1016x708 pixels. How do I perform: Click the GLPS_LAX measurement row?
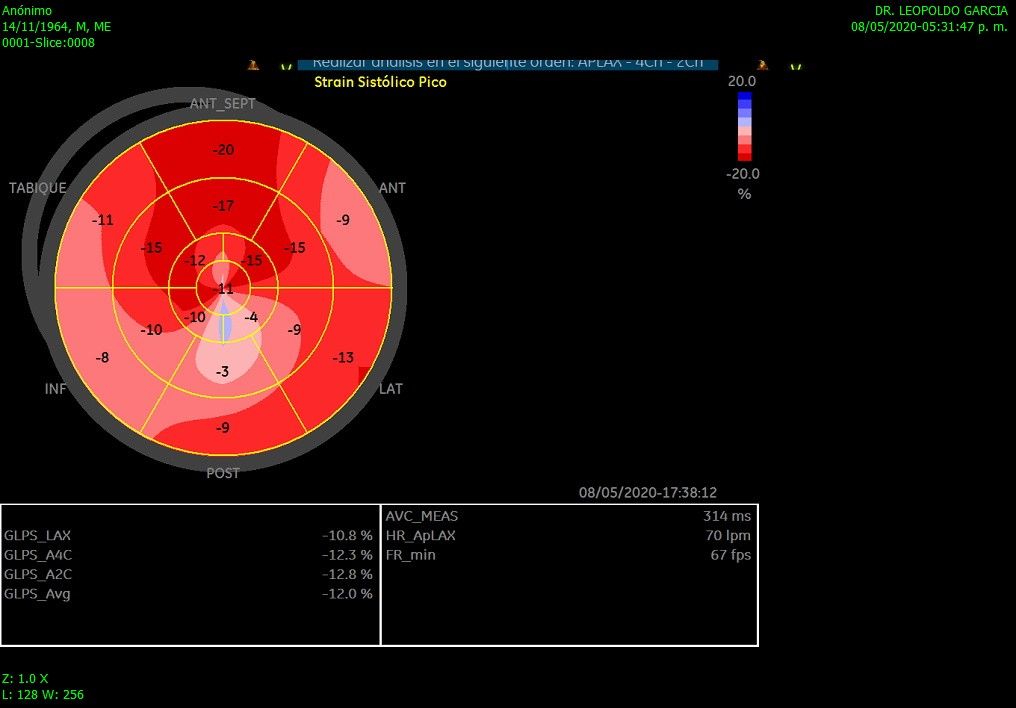[x=190, y=535]
